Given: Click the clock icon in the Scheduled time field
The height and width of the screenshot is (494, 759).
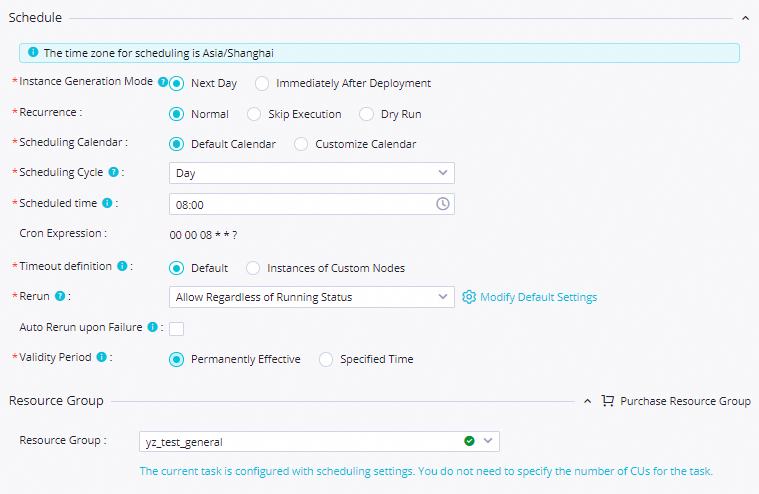Looking at the screenshot, I should pyautogui.click(x=442, y=204).
